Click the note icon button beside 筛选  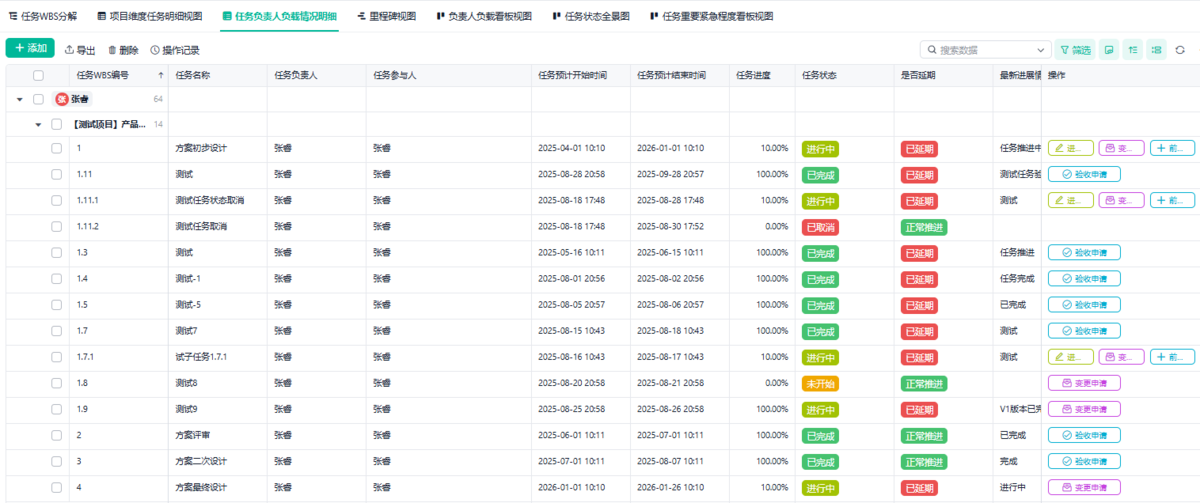coord(1109,49)
